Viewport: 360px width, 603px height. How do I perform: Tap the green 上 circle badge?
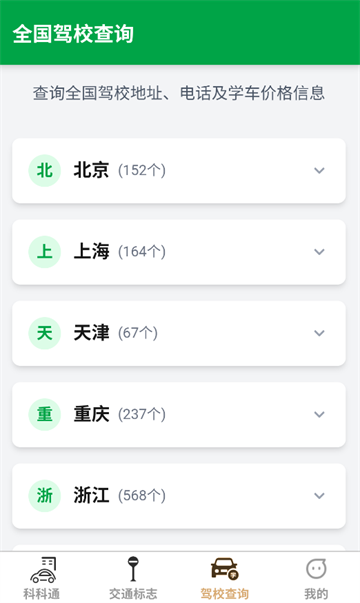[x=45, y=252]
